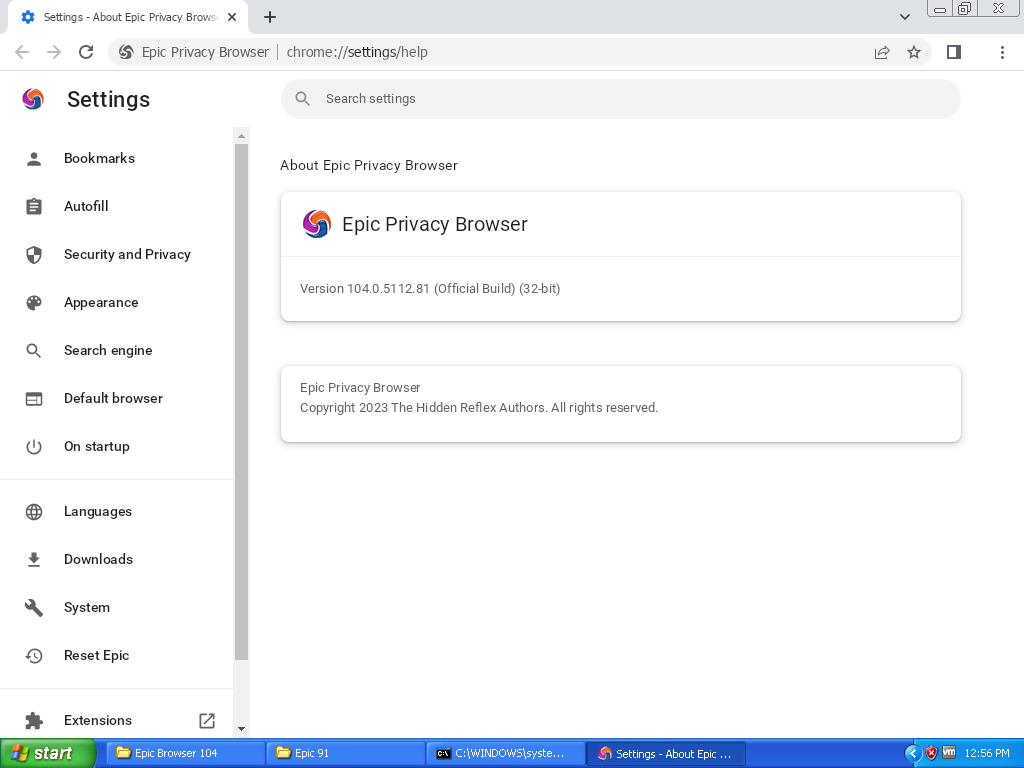Click sidebar scrollbar up arrow
Image resolution: width=1024 pixels, height=768 pixels.
pyautogui.click(x=241, y=136)
